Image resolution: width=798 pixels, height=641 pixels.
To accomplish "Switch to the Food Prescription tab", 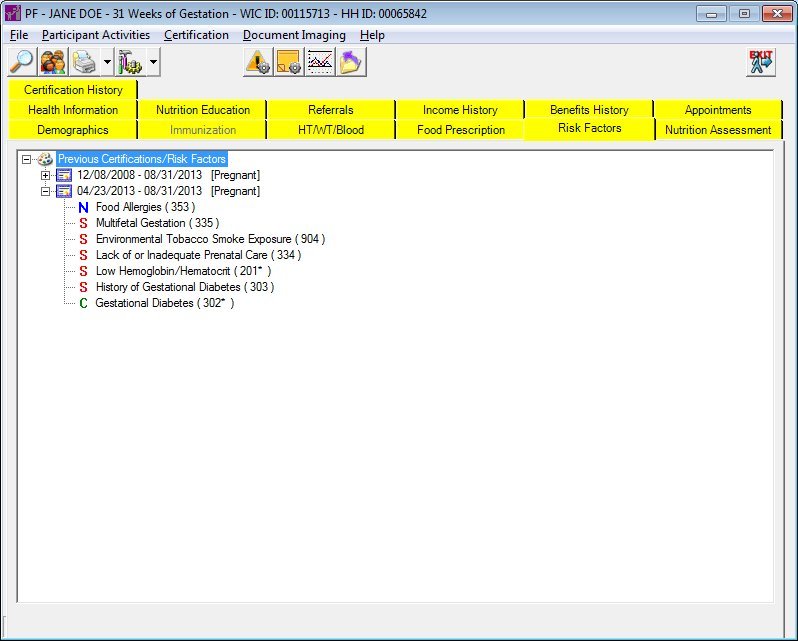I will pyautogui.click(x=461, y=130).
